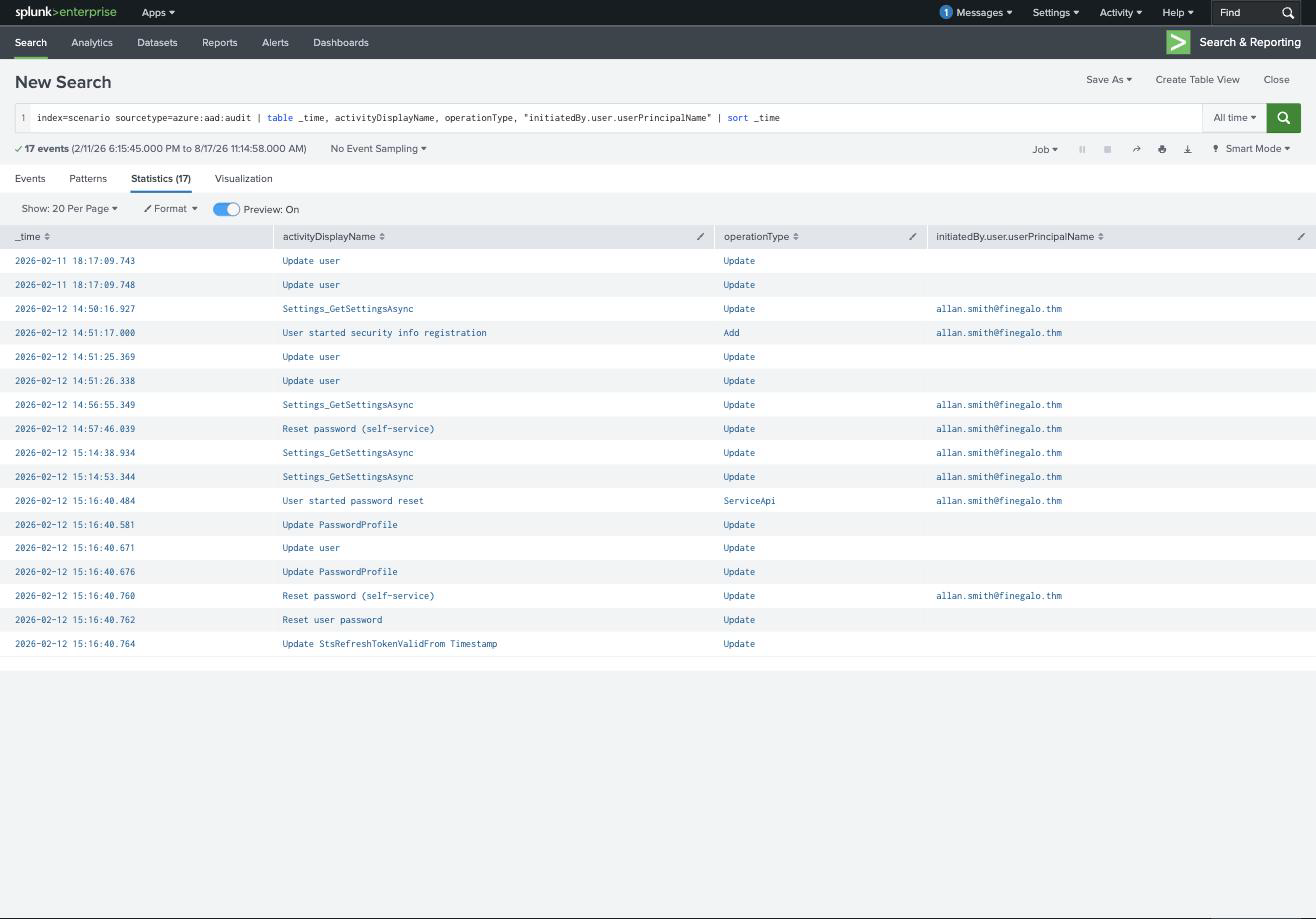This screenshot has width=1316, height=919.
Task: Open the Save As dropdown
Action: [x=1109, y=80]
